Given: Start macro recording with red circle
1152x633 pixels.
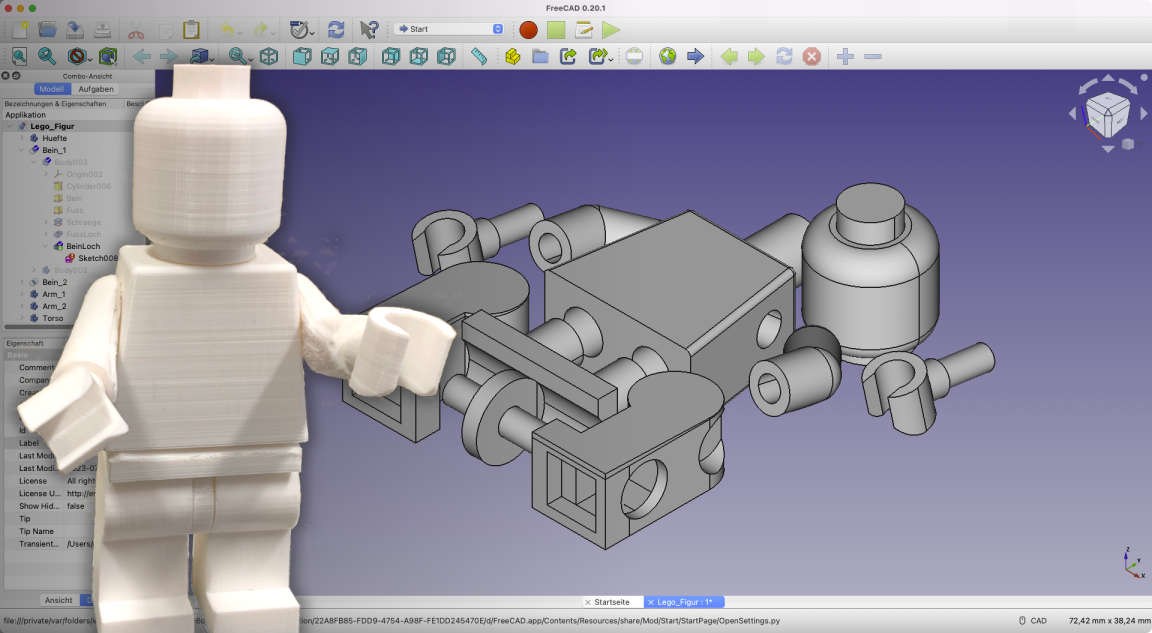Looking at the screenshot, I should 528,29.
